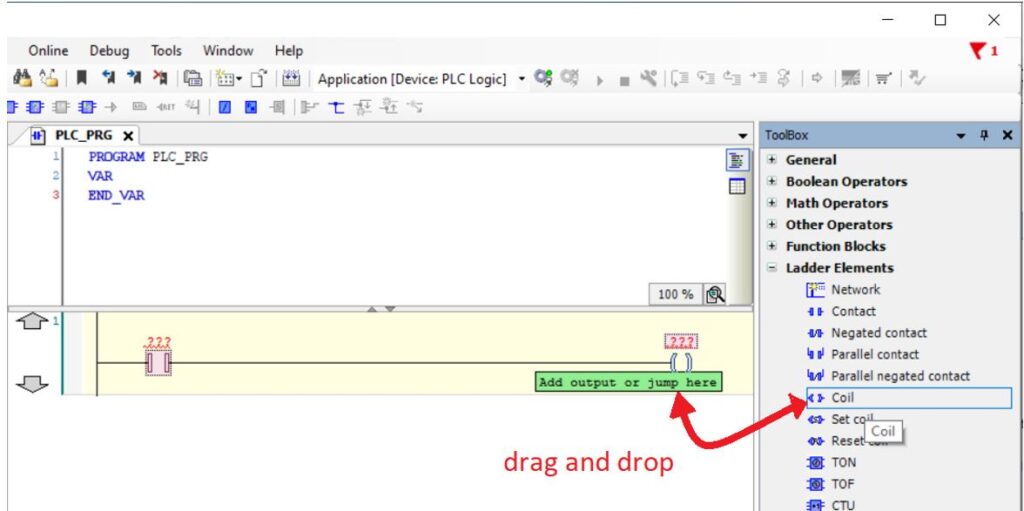The height and width of the screenshot is (511, 1024).
Task: Open the Application device dropdown arrow
Action: tap(521, 79)
